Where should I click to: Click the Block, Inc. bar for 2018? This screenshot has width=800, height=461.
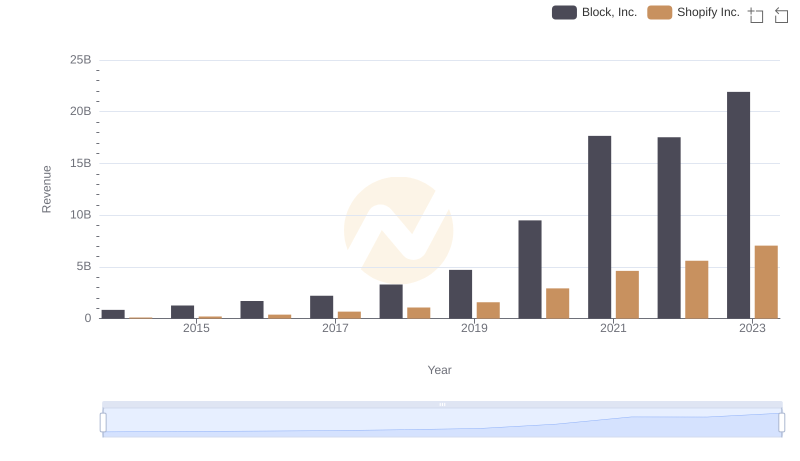[x=391, y=302]
